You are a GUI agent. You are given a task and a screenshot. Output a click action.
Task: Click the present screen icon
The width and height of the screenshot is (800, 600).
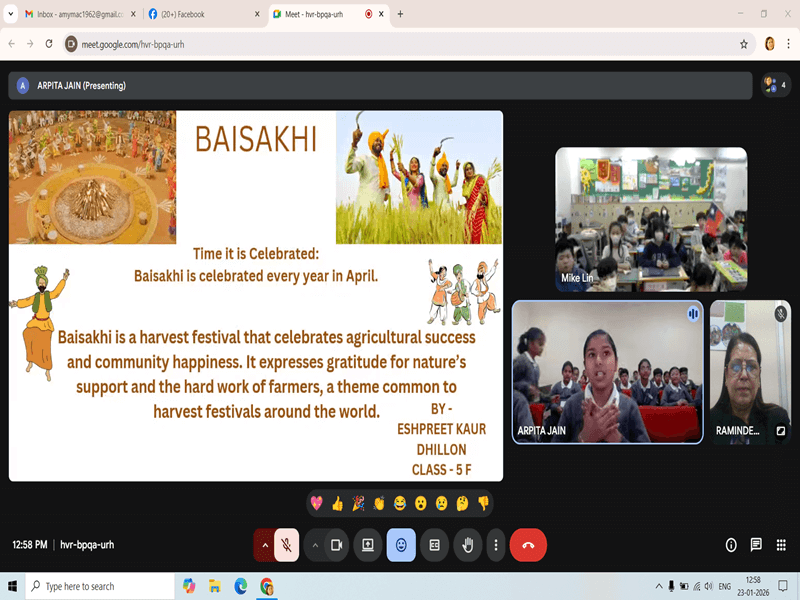pos(368,545)
